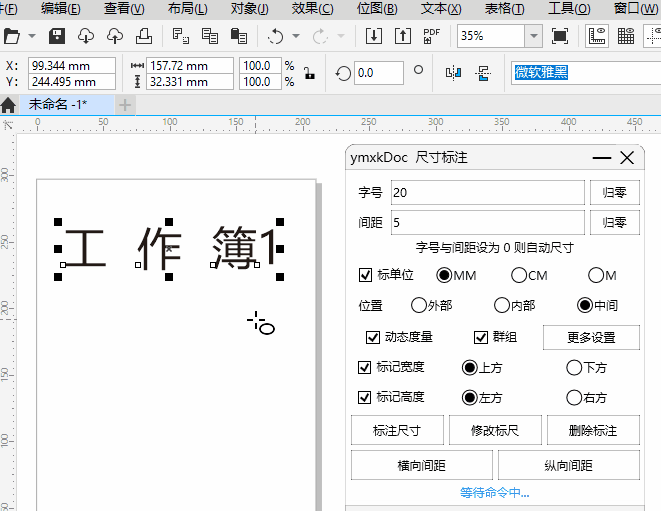Toggle the 动态度量 checkbox
The height and width of the screenshot is (511, 661).
[x=374, y=337]
